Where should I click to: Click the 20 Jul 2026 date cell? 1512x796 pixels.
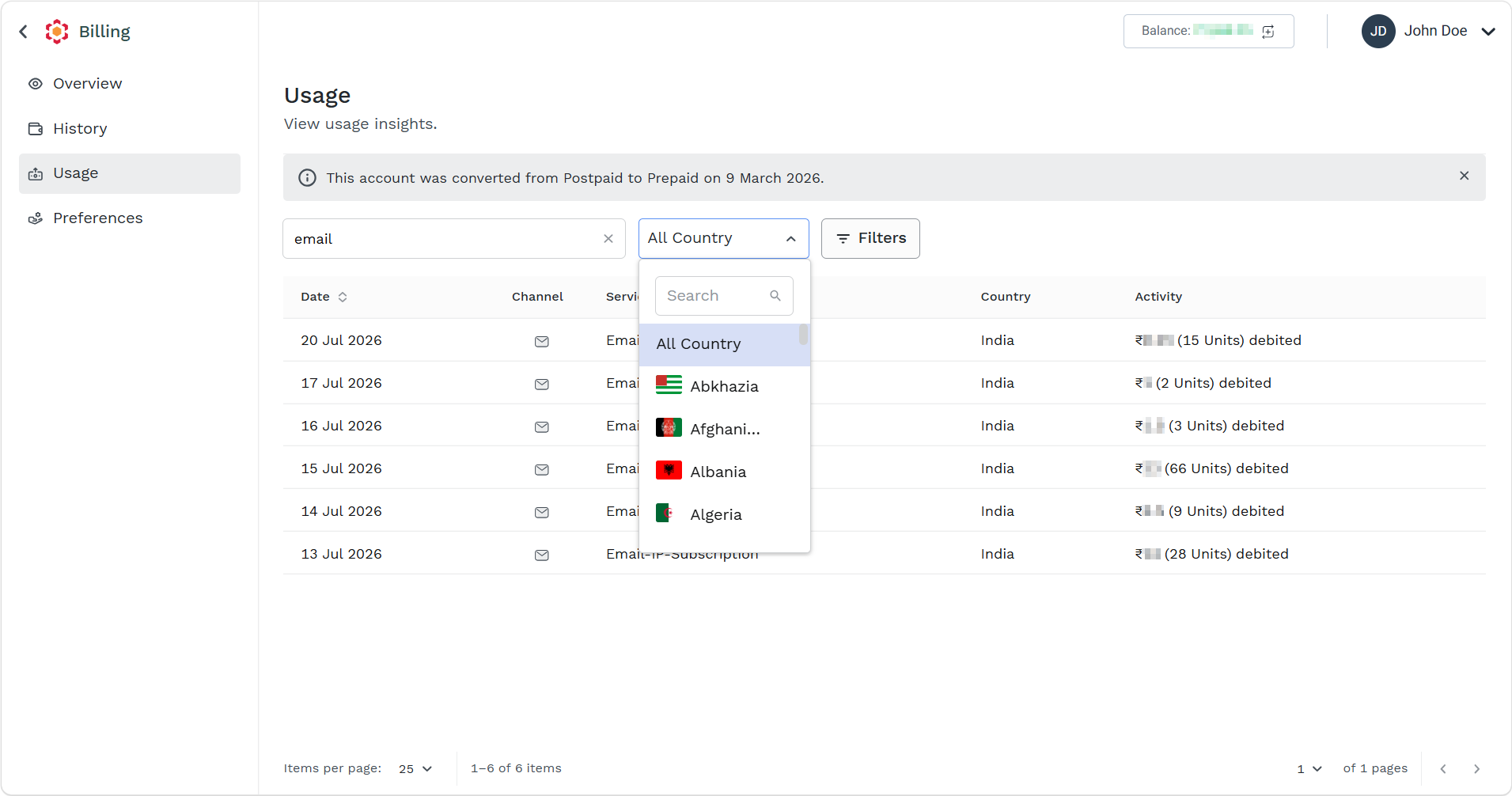pyautogui.click(x=341, y=341)
